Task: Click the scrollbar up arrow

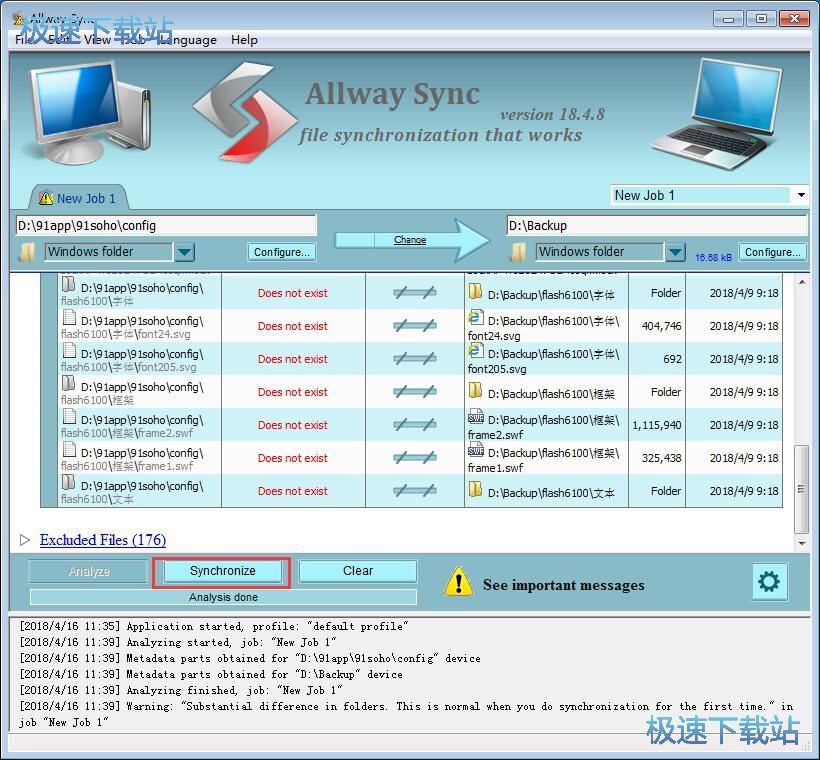Action: click(x=801, y=282)
